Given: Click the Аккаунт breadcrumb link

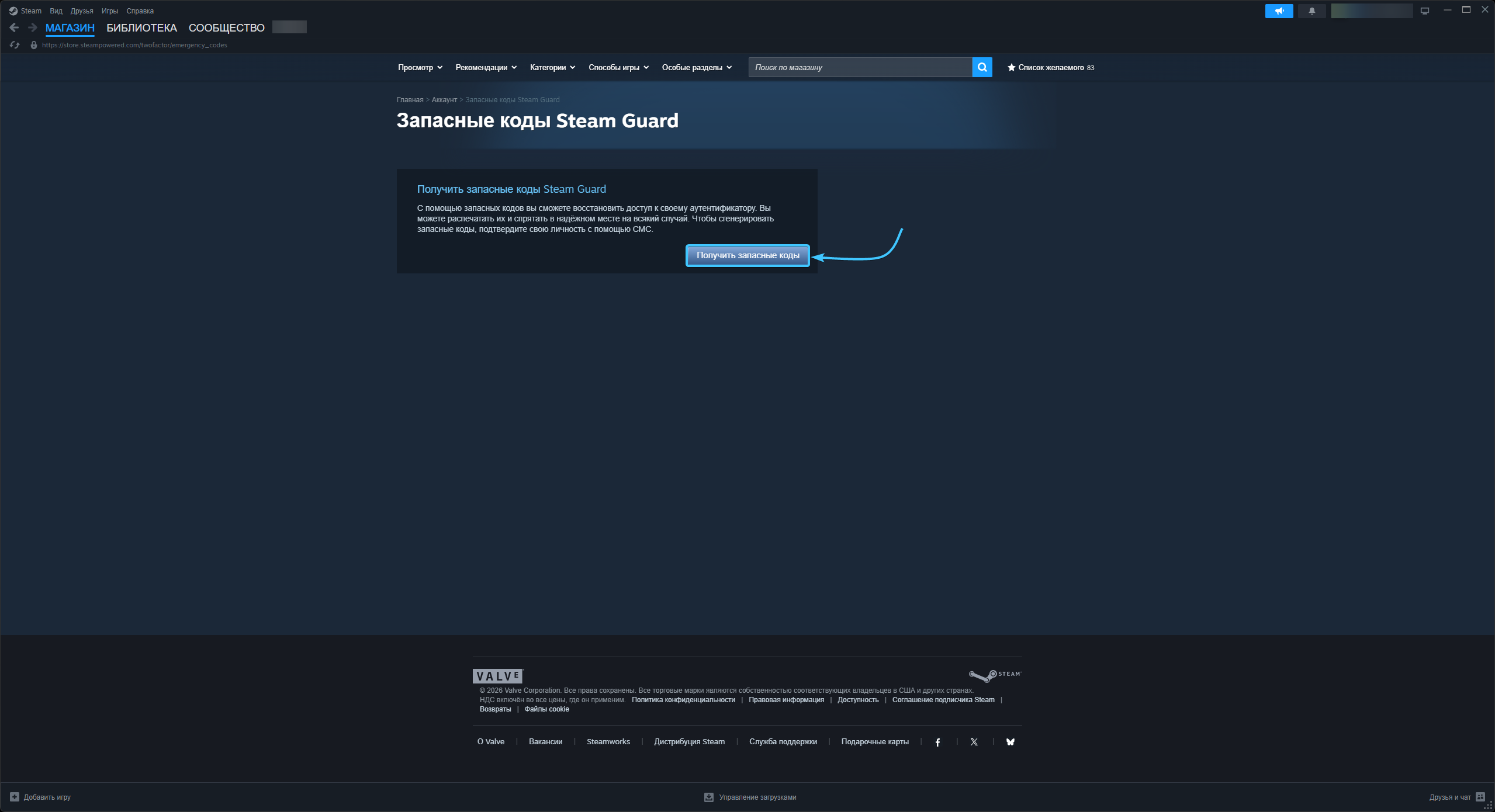Looking at the screenshot, I should (x=444, y=100).
